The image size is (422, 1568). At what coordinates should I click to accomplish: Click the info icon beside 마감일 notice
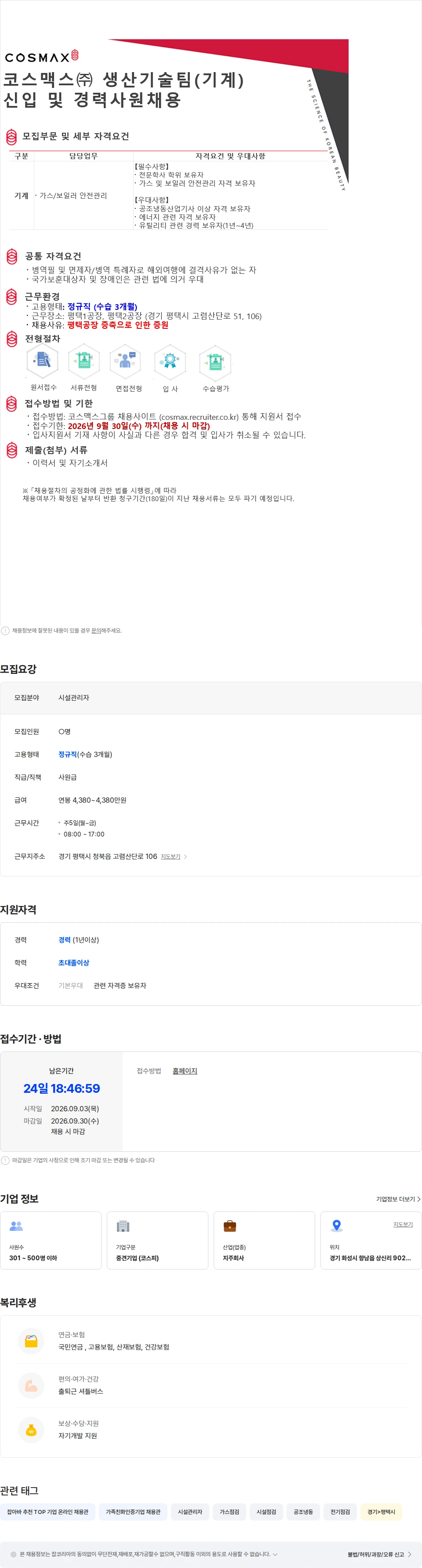point(5,1160)
